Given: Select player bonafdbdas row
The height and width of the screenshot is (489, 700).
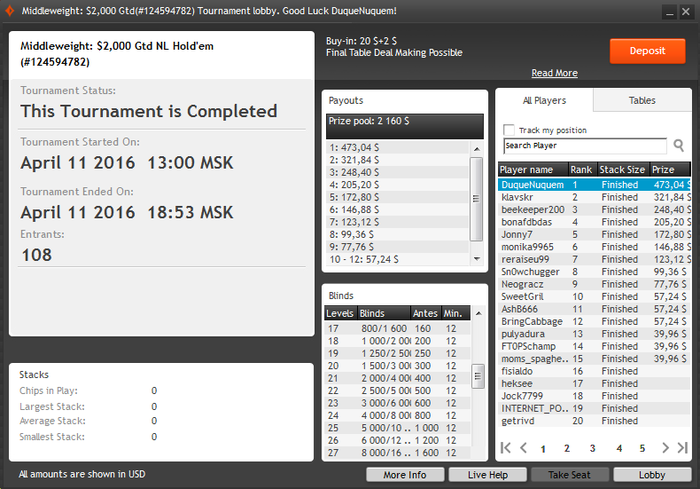Looking at the screenshot, I should (x=594, y=222).
